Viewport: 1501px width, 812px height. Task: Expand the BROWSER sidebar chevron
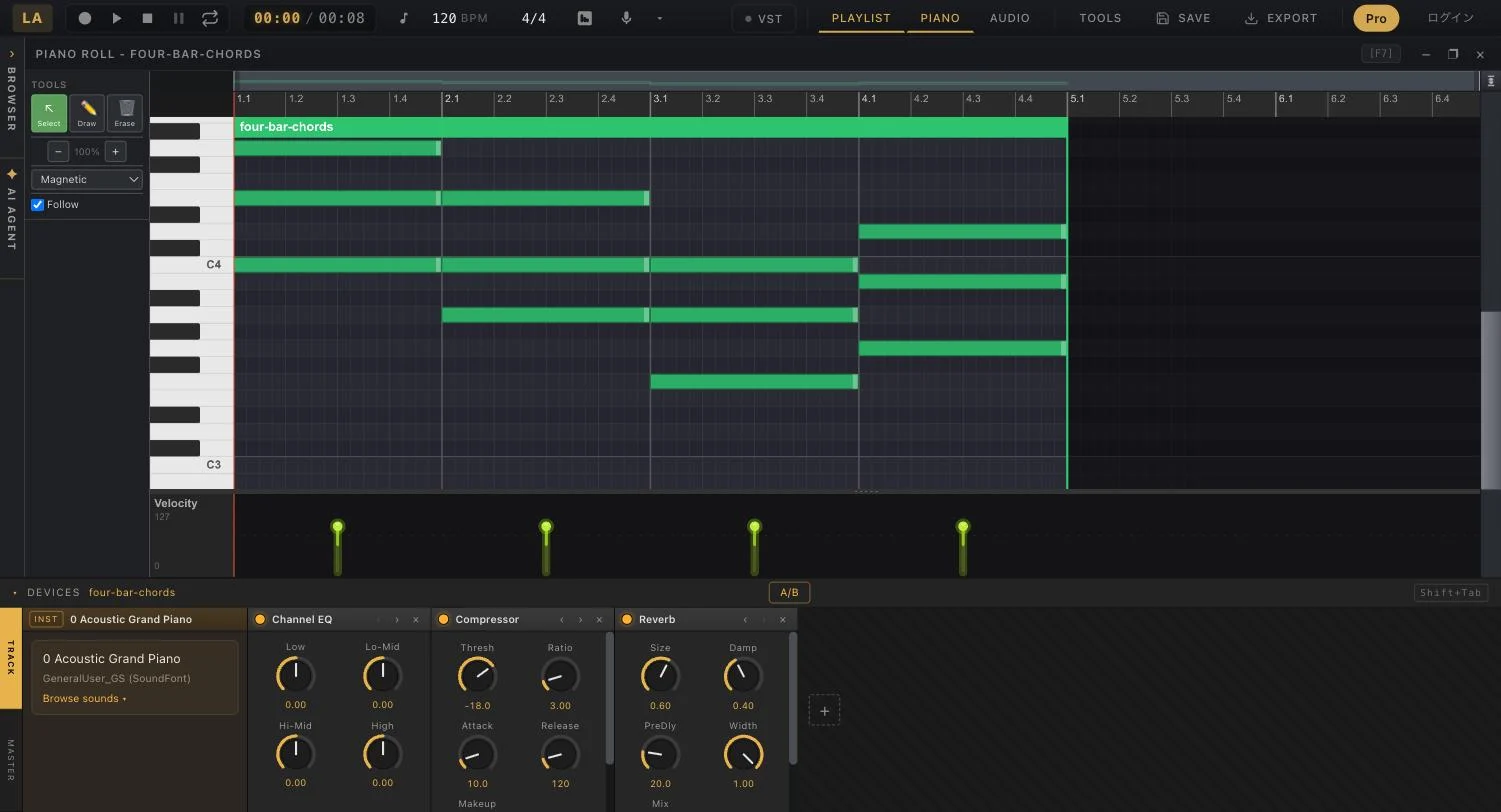coord(11,54)
